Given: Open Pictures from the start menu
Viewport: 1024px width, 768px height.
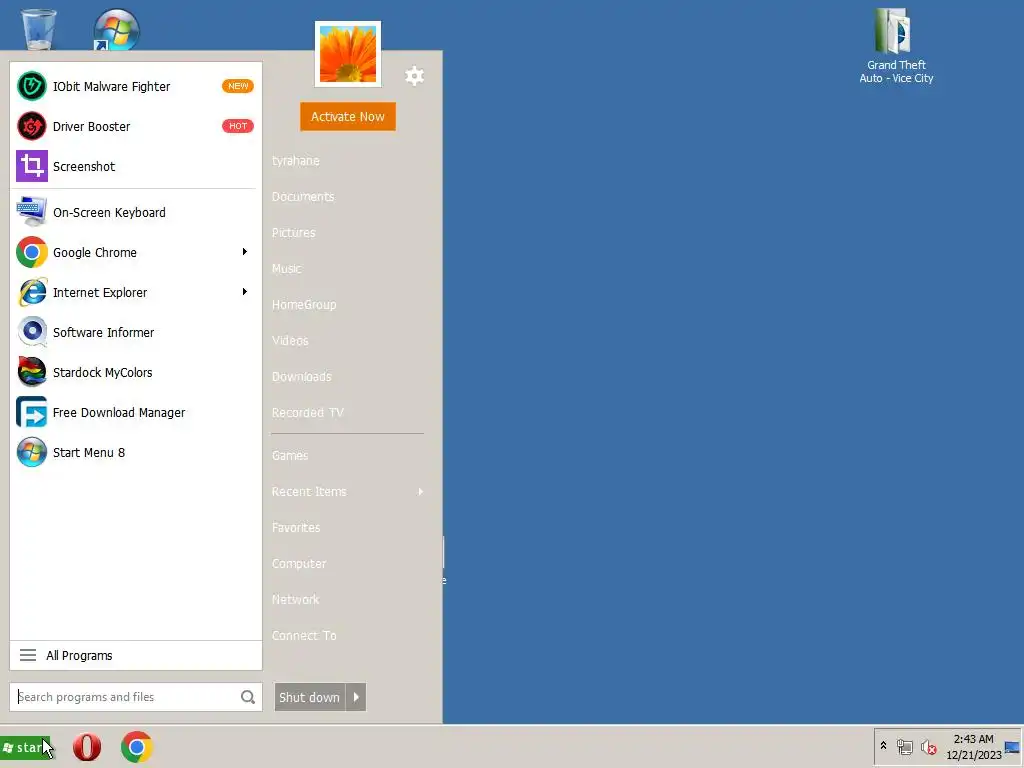Looking at the screenshot, I should [x=294, y=232].
